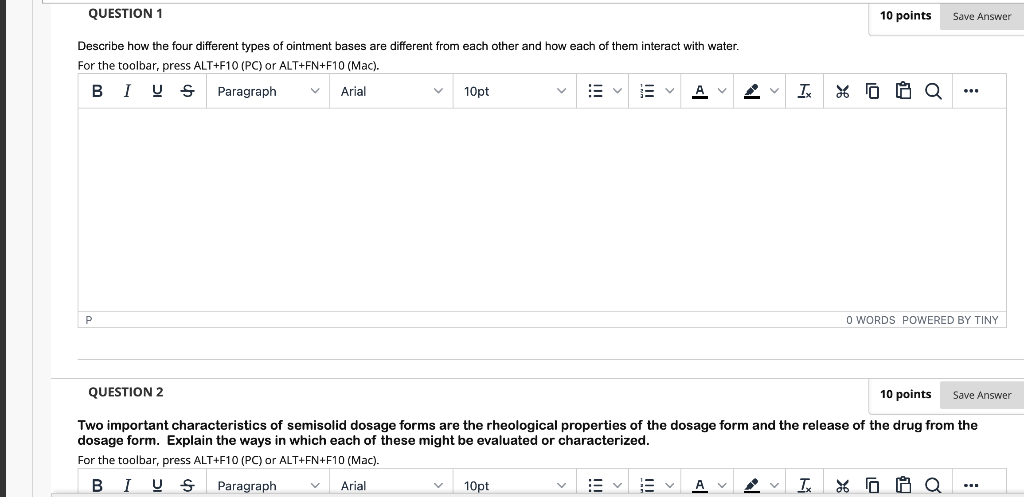Open Find and replace in Question 1 toolbar
The image size is (1024, 497).
click(x=933, y=91)
